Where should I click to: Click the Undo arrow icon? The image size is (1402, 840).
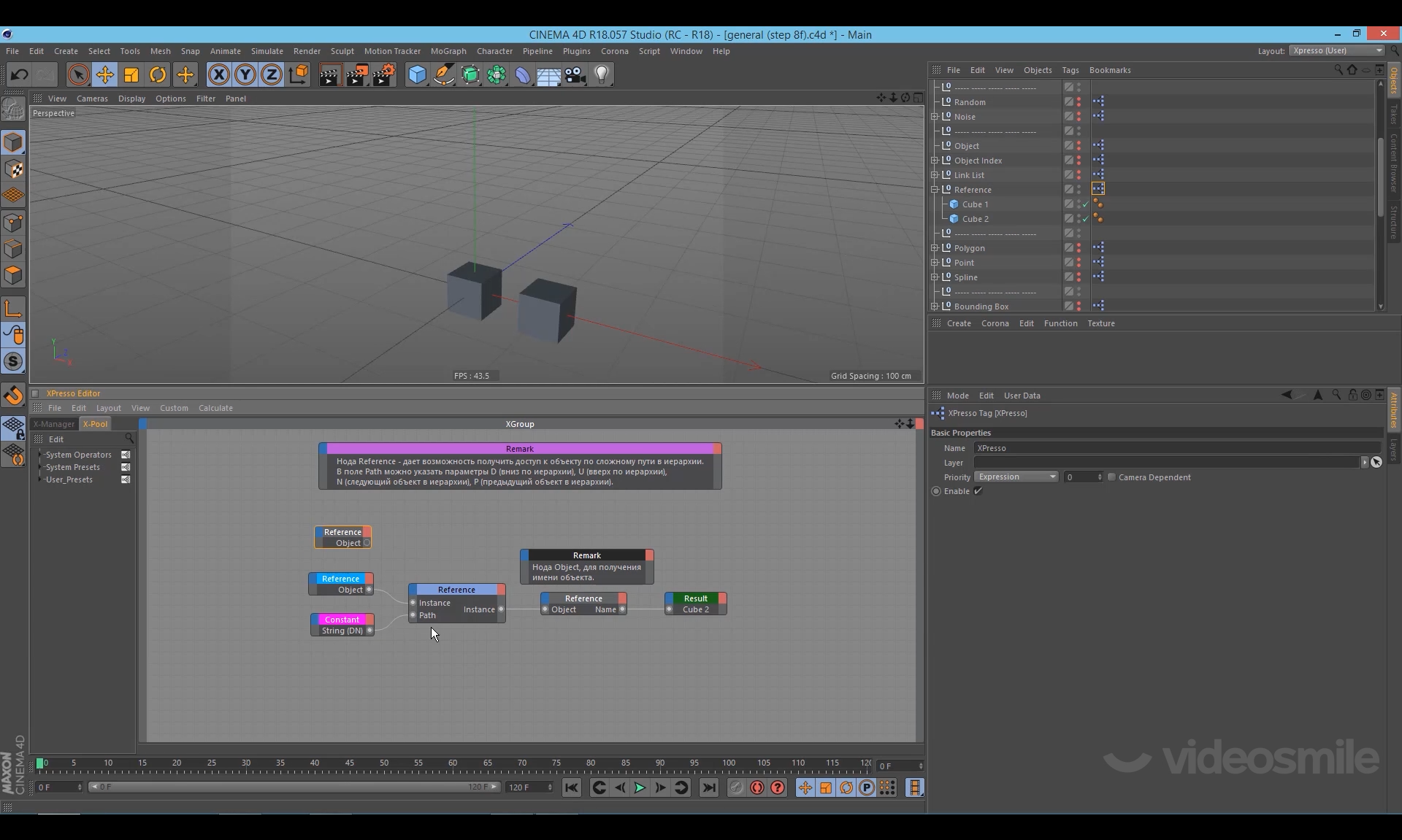click(x=20, y=74)
